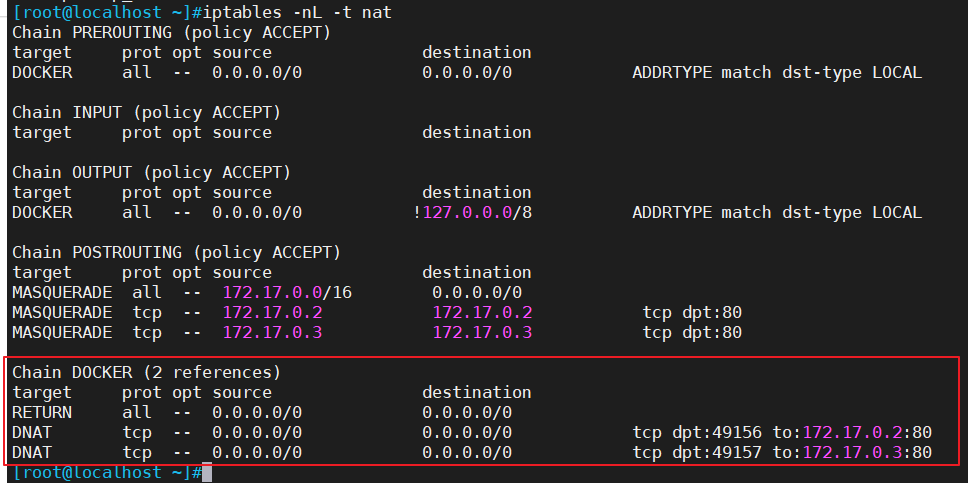Select the 'Chain INPUT (policy ACCEPT)' line
The width and height of the screenshot is (968, 483).
[x=146, y=112]
